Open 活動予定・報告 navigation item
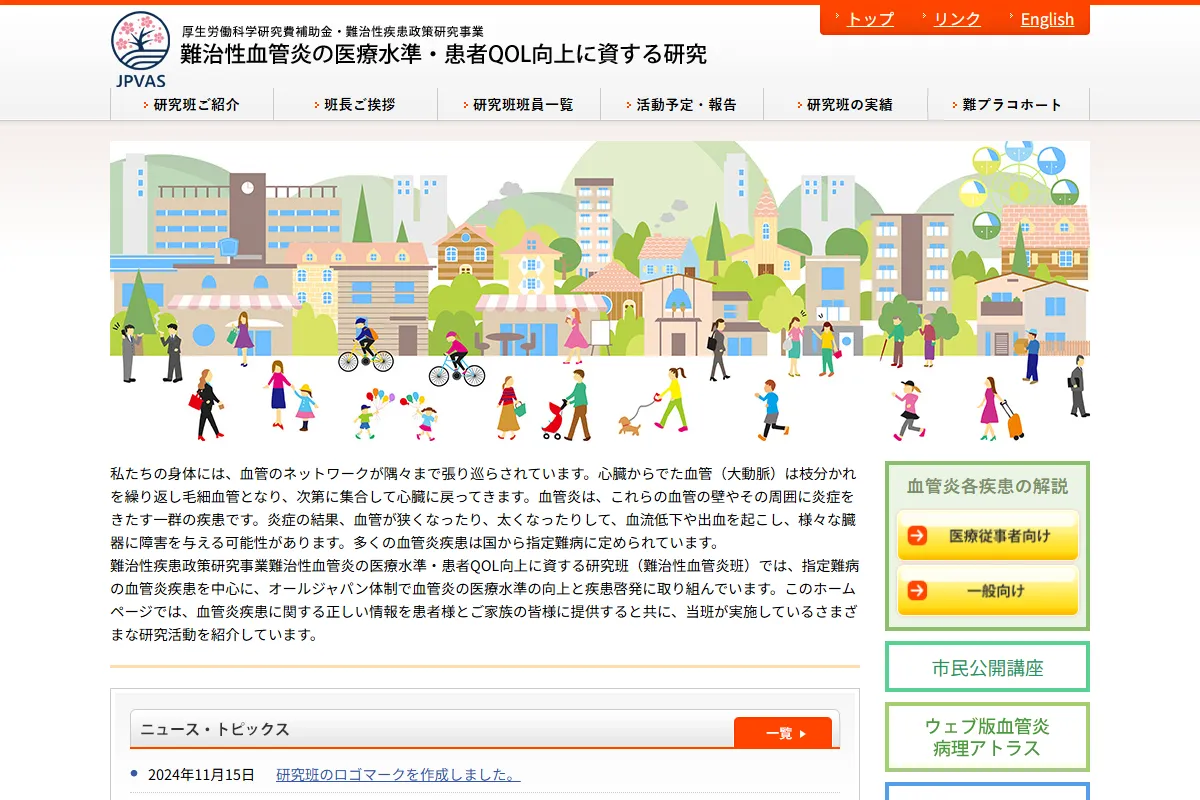Screen dimensions: 1200x800 coord(686,104)
